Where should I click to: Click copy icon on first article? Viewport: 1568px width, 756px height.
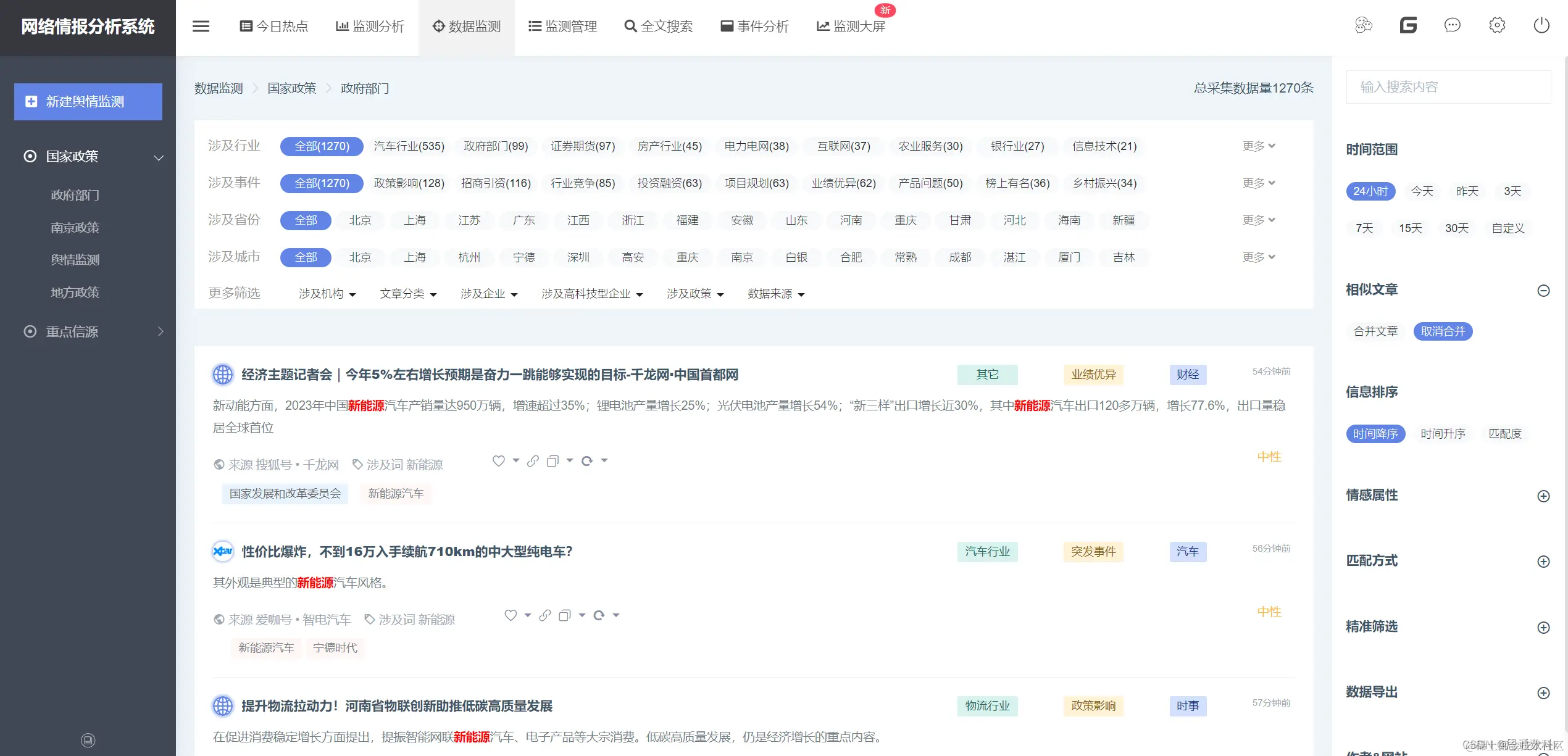[x=553, y=460]
